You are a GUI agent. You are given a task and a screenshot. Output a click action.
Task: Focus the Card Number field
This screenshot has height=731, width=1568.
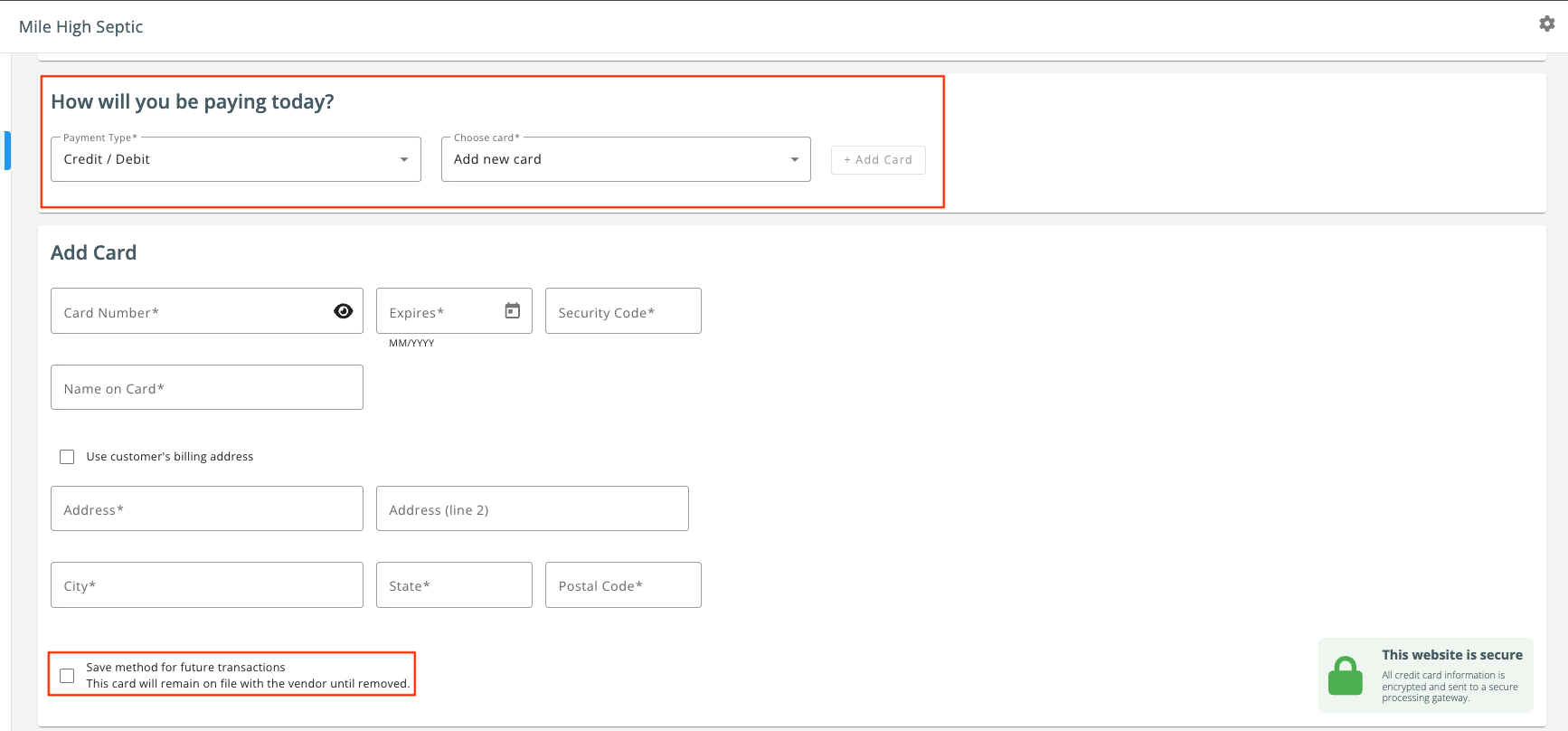tap(207, 311)
